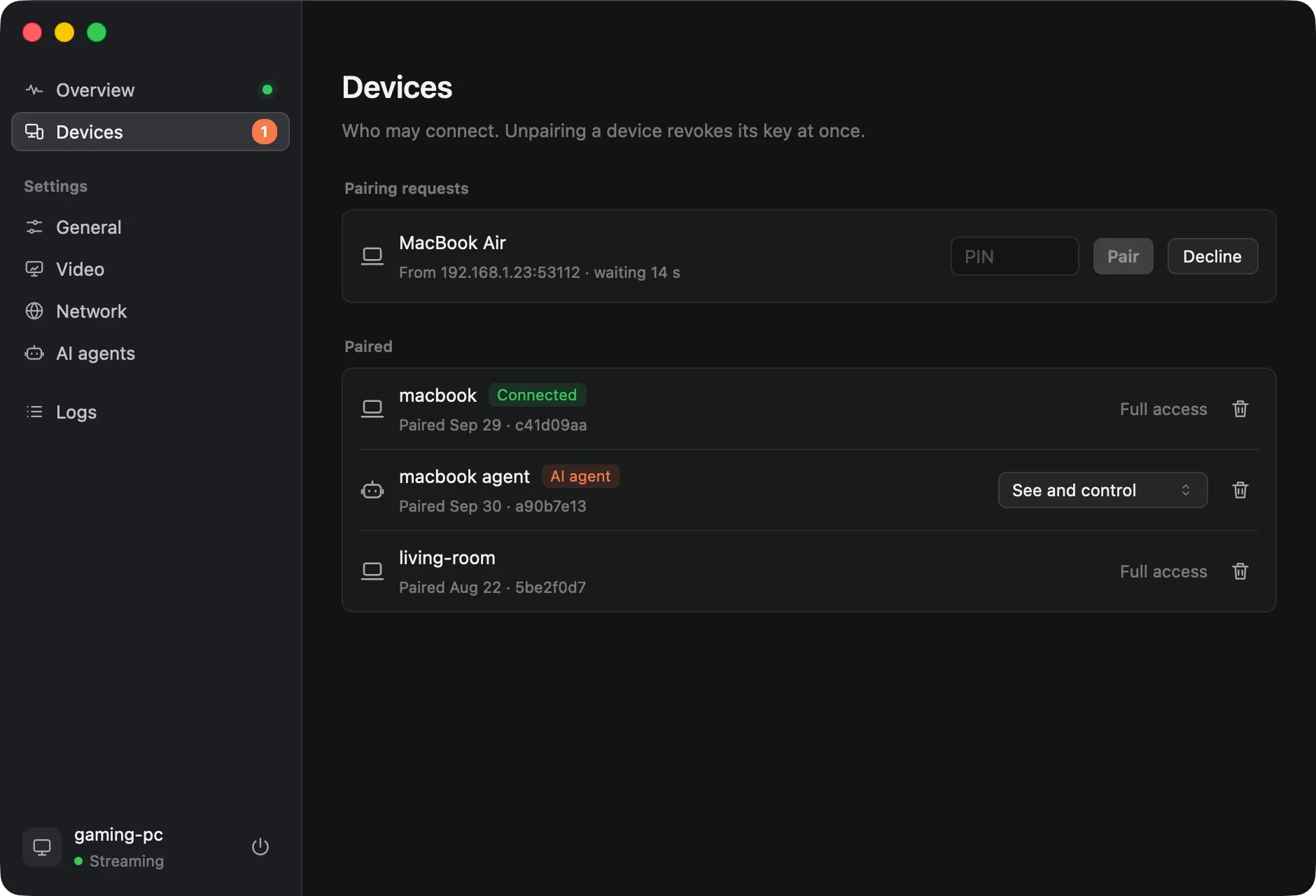1316x896 pixels.
Task: Click the orange AI agent tag in Paired list
Action: (580, 476)
